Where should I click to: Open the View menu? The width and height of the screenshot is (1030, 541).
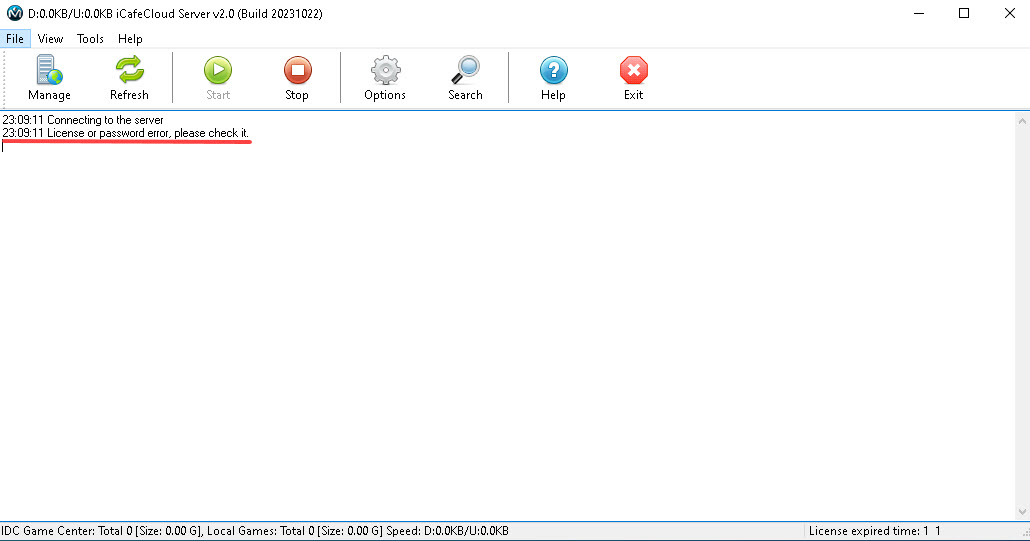click(x=50, y=38)
